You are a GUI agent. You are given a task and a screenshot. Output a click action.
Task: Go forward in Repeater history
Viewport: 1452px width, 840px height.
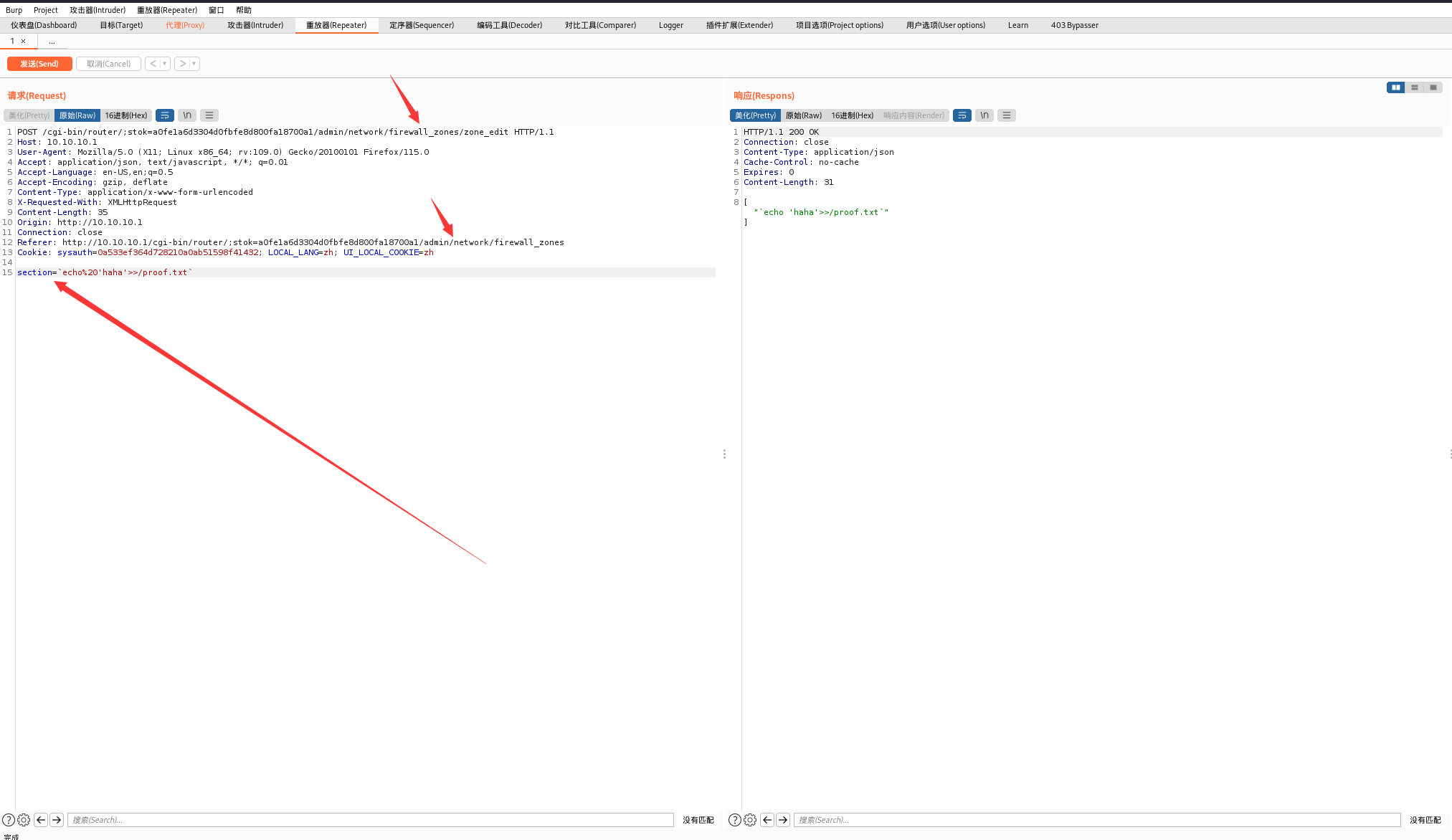pyautogui.click(x=183, y=64)
